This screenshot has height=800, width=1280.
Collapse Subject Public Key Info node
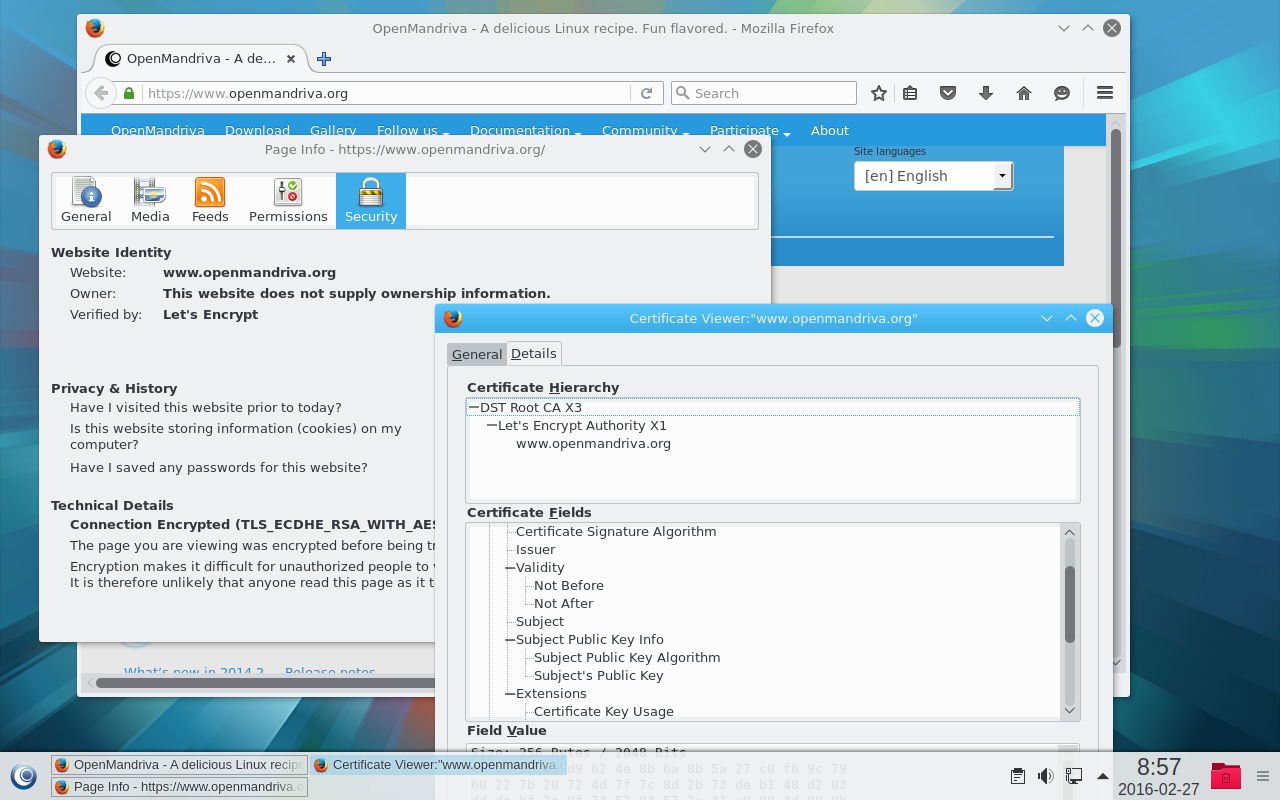[x=510, y=640]
